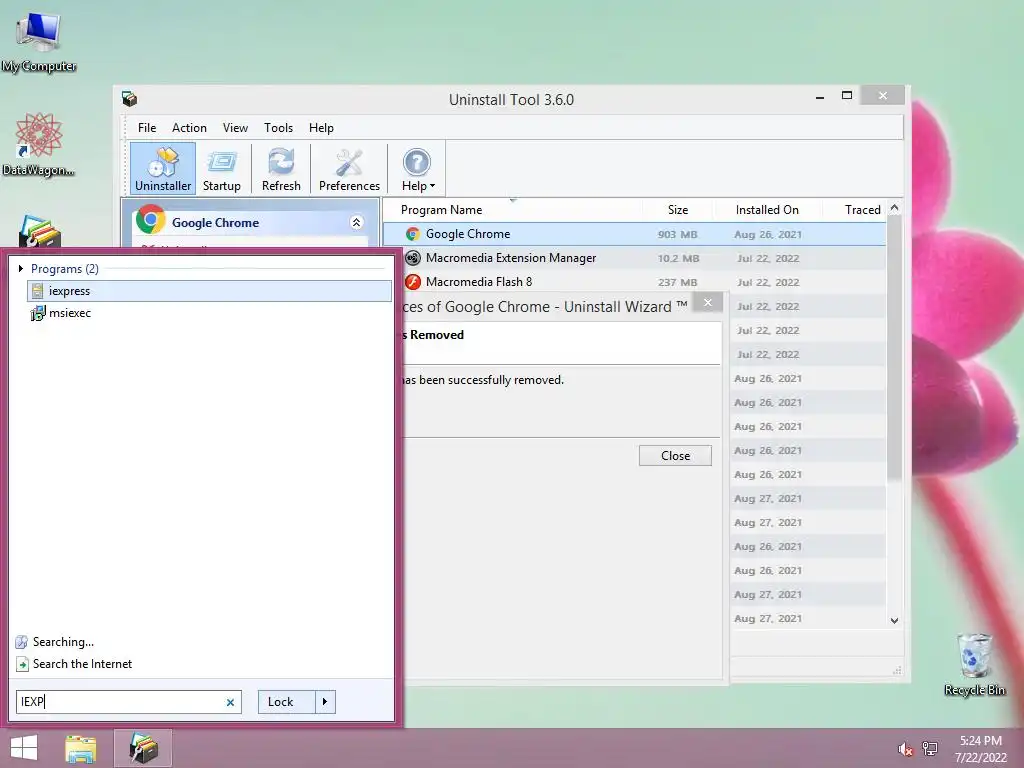Click Uninstall Tool taskbar icon
The height and width of the screenshot is (768, 1024).
[x=144, y=748]
